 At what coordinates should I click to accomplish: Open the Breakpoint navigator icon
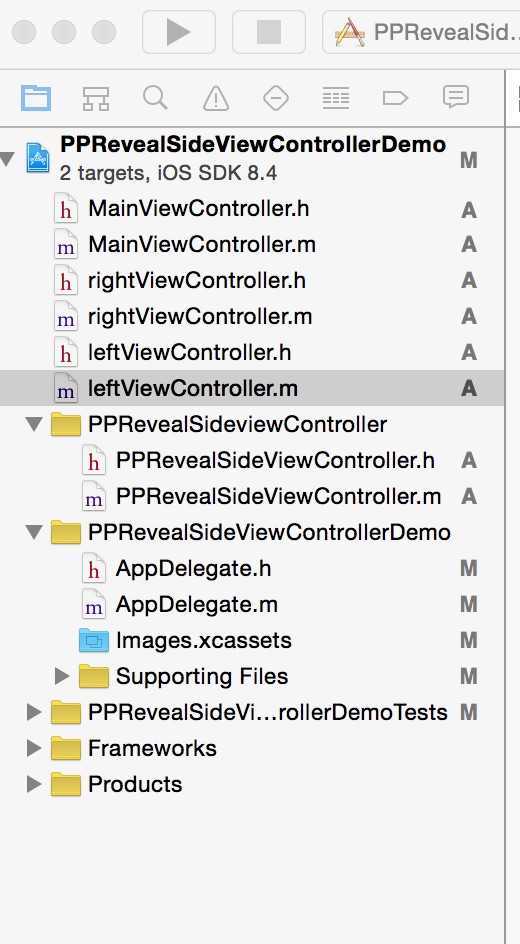click(395, 98)
